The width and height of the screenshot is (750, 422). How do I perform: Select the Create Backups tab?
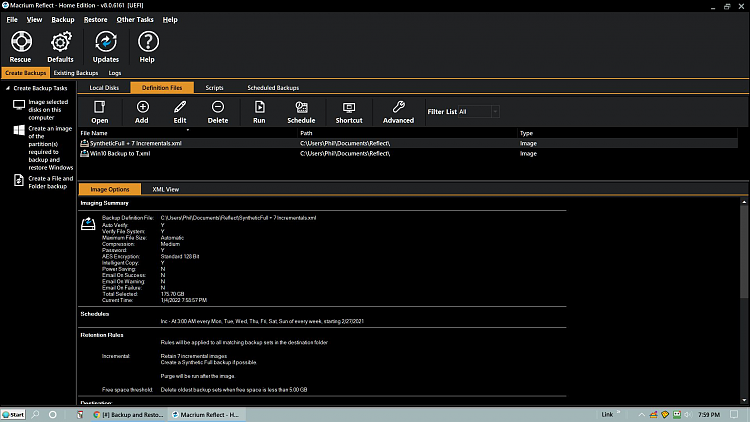point(25,73)
